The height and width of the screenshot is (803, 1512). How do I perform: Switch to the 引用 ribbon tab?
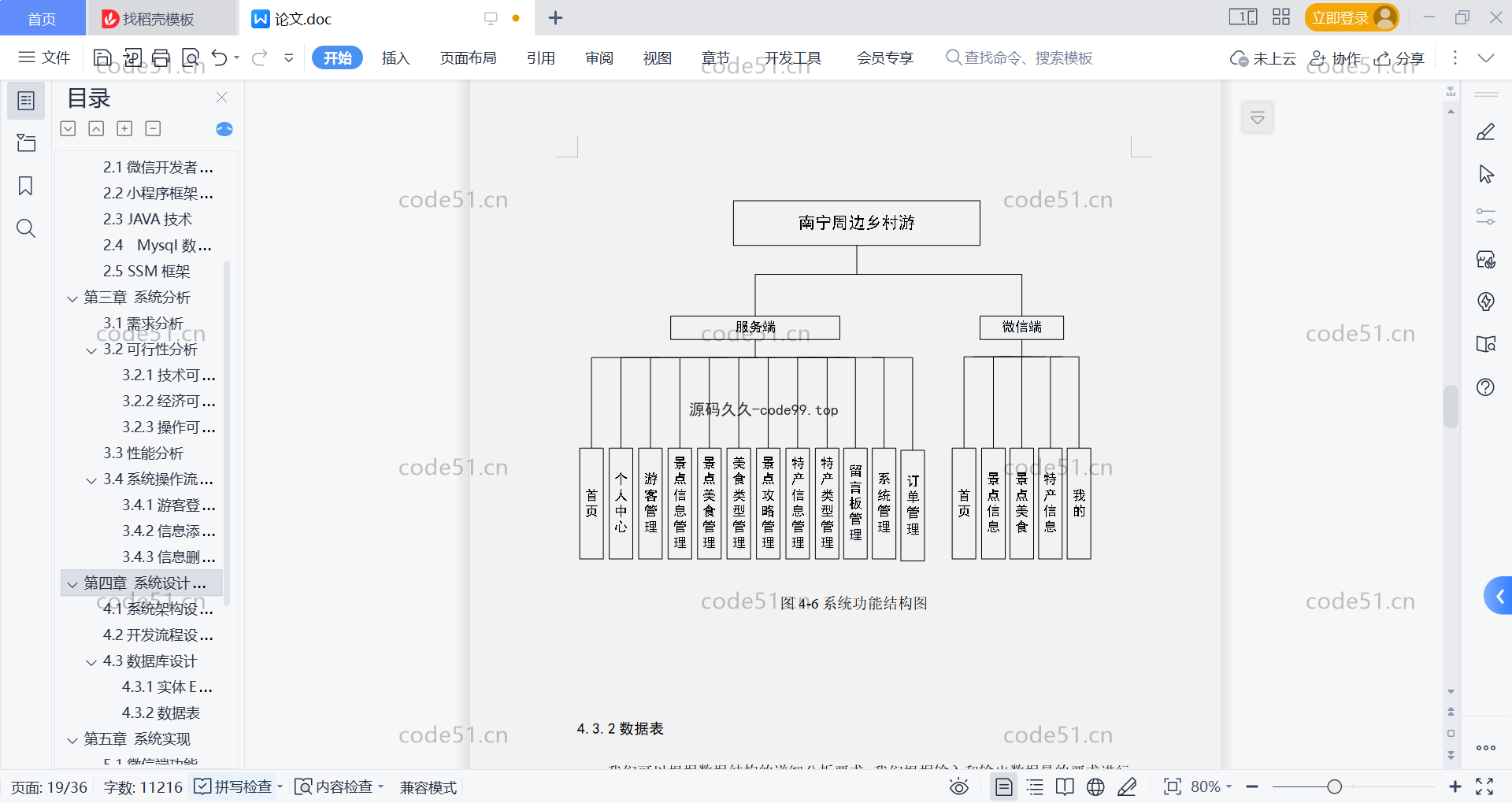coord(541,58)
